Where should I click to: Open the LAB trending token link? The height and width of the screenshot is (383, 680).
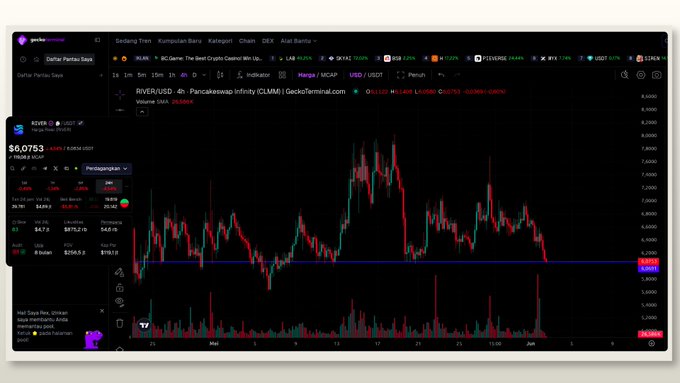pos(295,59)
